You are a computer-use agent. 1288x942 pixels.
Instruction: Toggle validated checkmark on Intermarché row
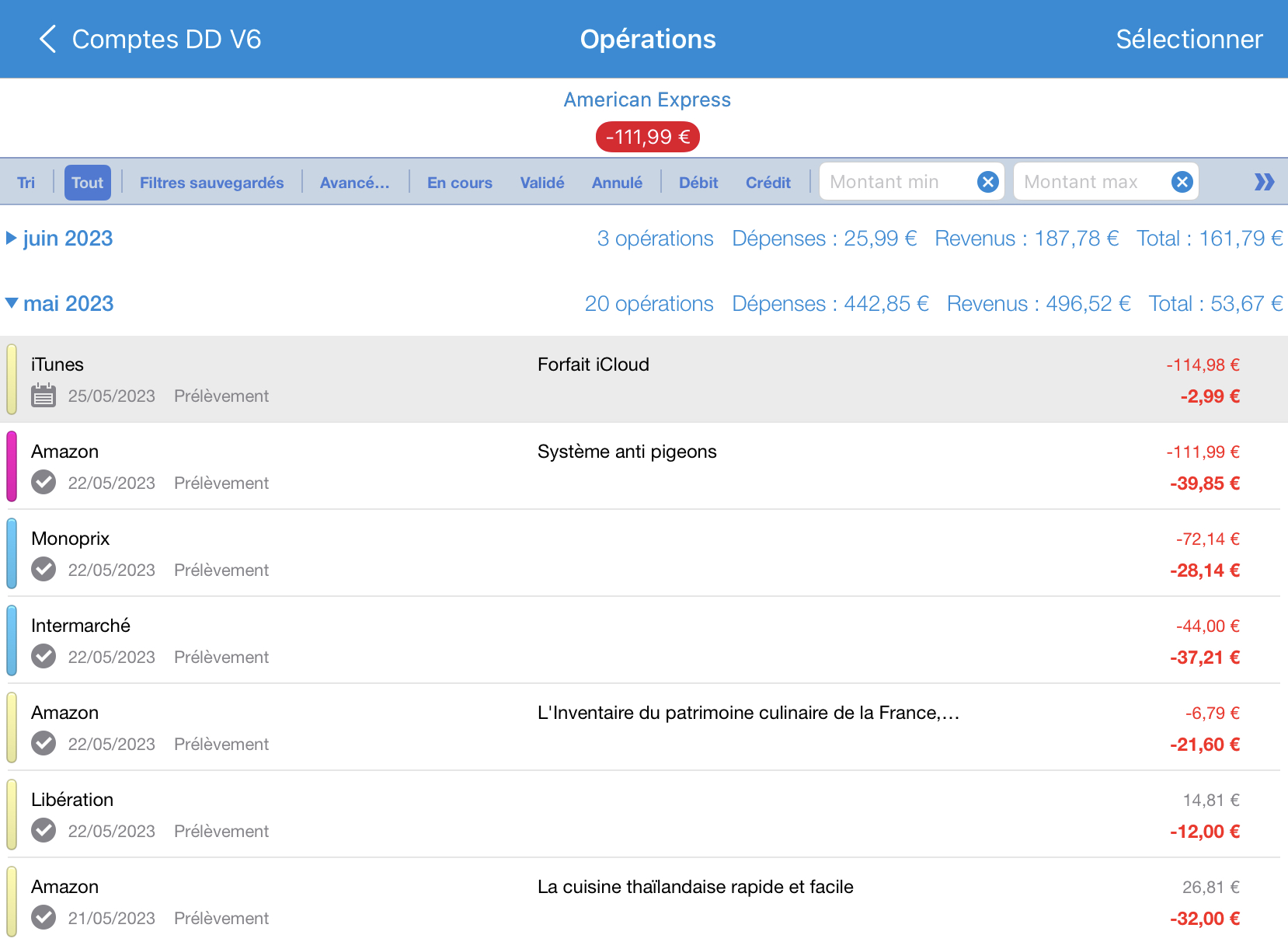pyautogui.click(x=44, y=656)
